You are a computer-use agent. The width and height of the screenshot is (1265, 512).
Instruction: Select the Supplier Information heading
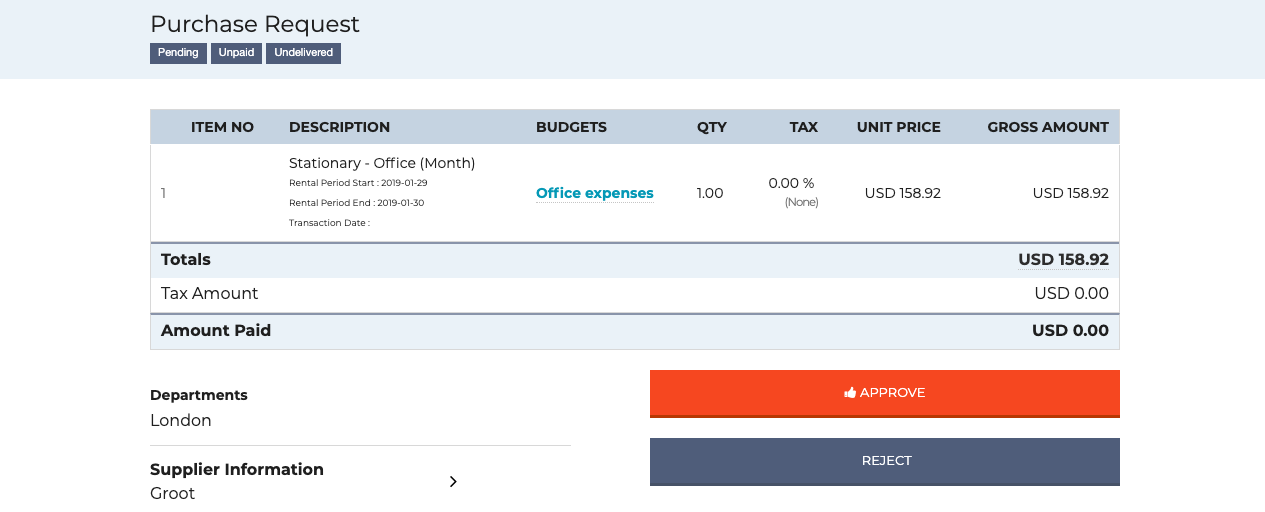tap(237, 469)
